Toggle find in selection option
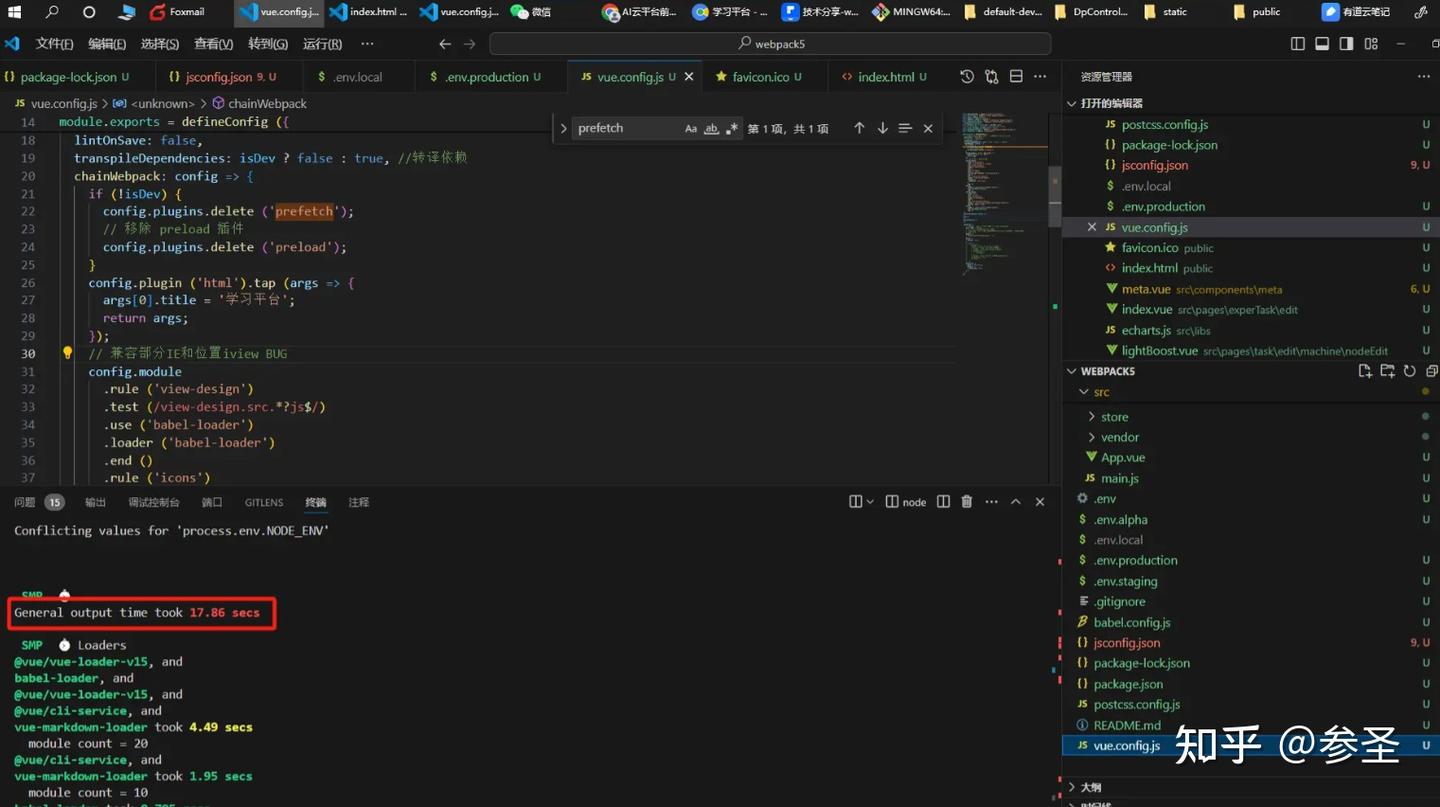 click(x=905, y=128)
